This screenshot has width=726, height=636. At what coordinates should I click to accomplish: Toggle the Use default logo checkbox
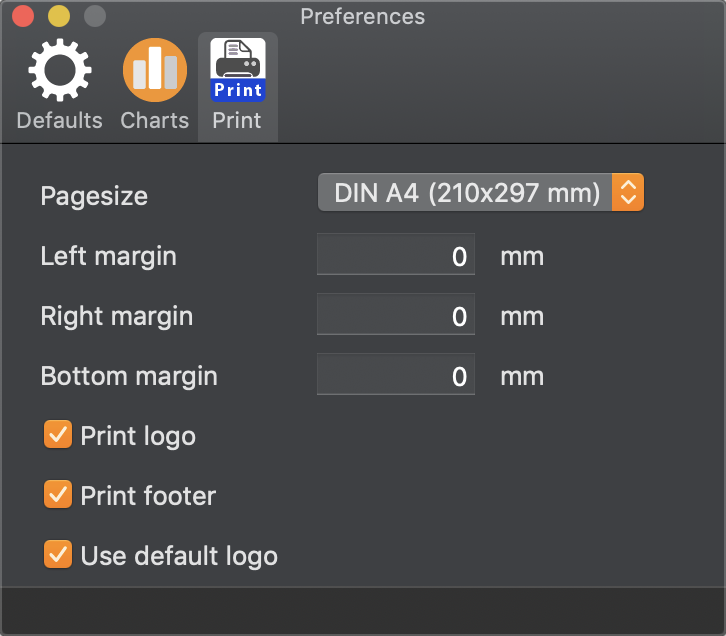58,554
